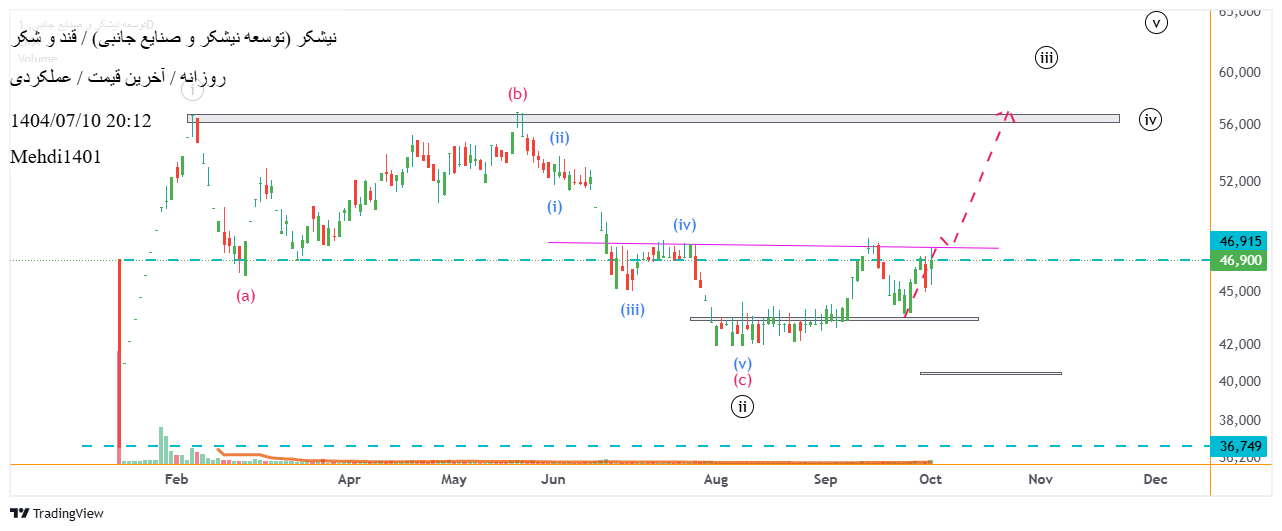Viewport: 1282px width, 531px height.
Task: Click the Mehdi1401 author text
Action: (55, 157)
